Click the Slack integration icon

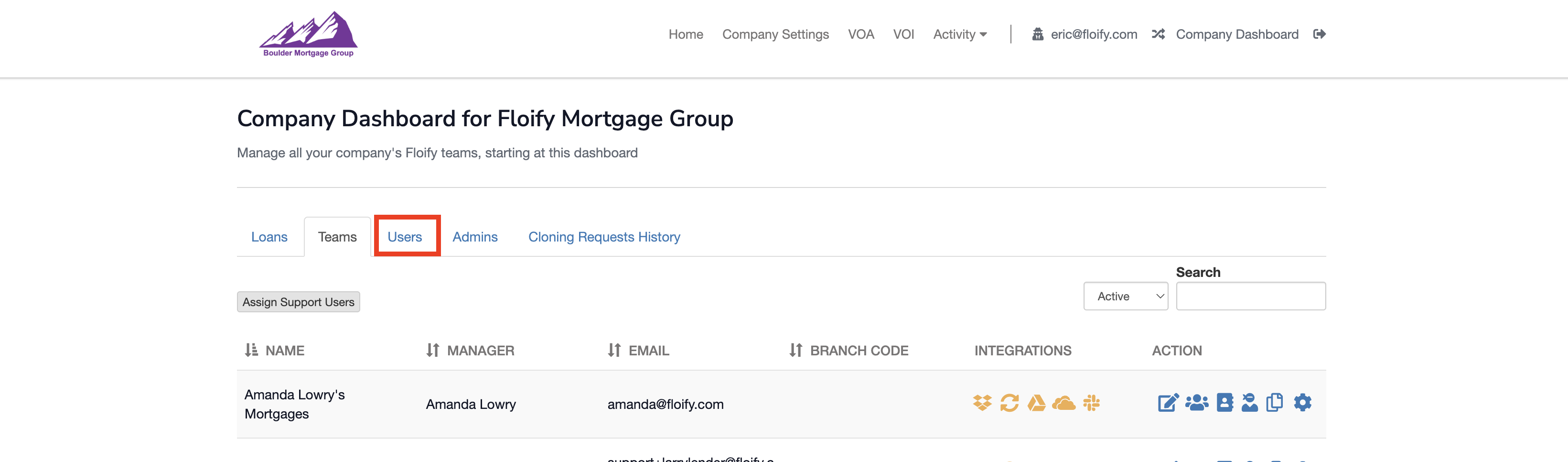pyautogui.click(x=1091, y=403)
